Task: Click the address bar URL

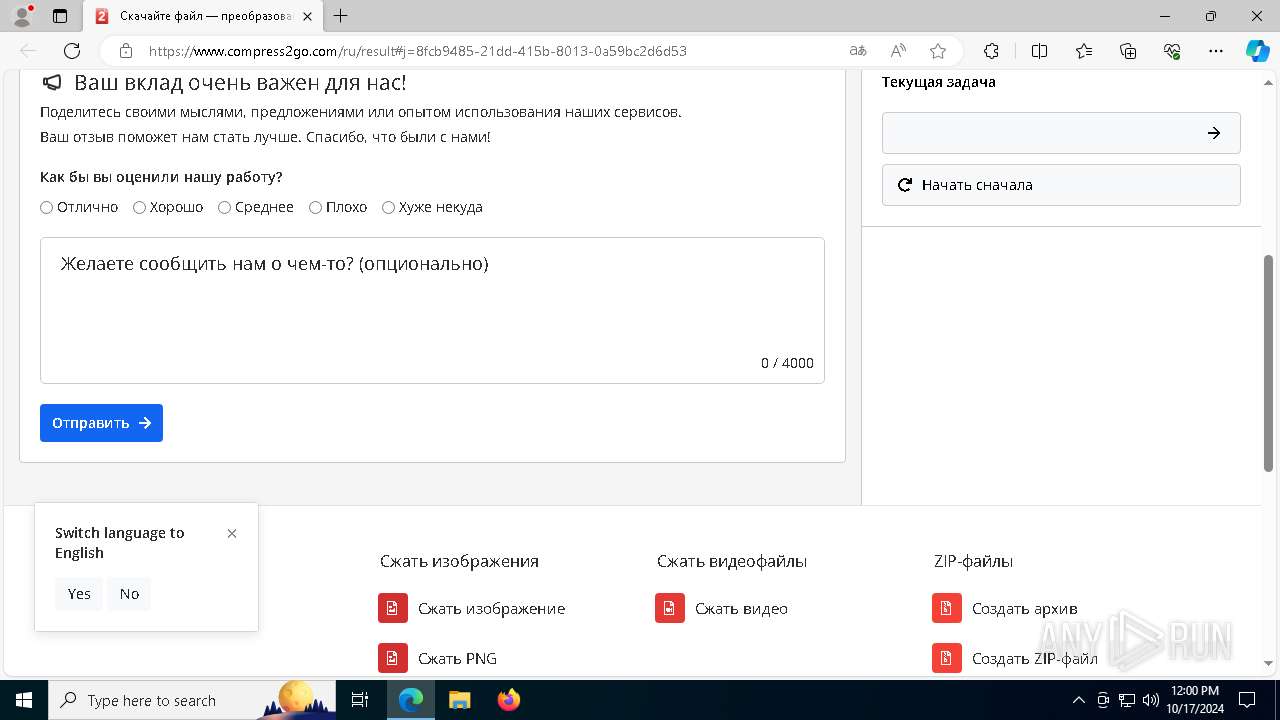Action: tap(418, 51)
